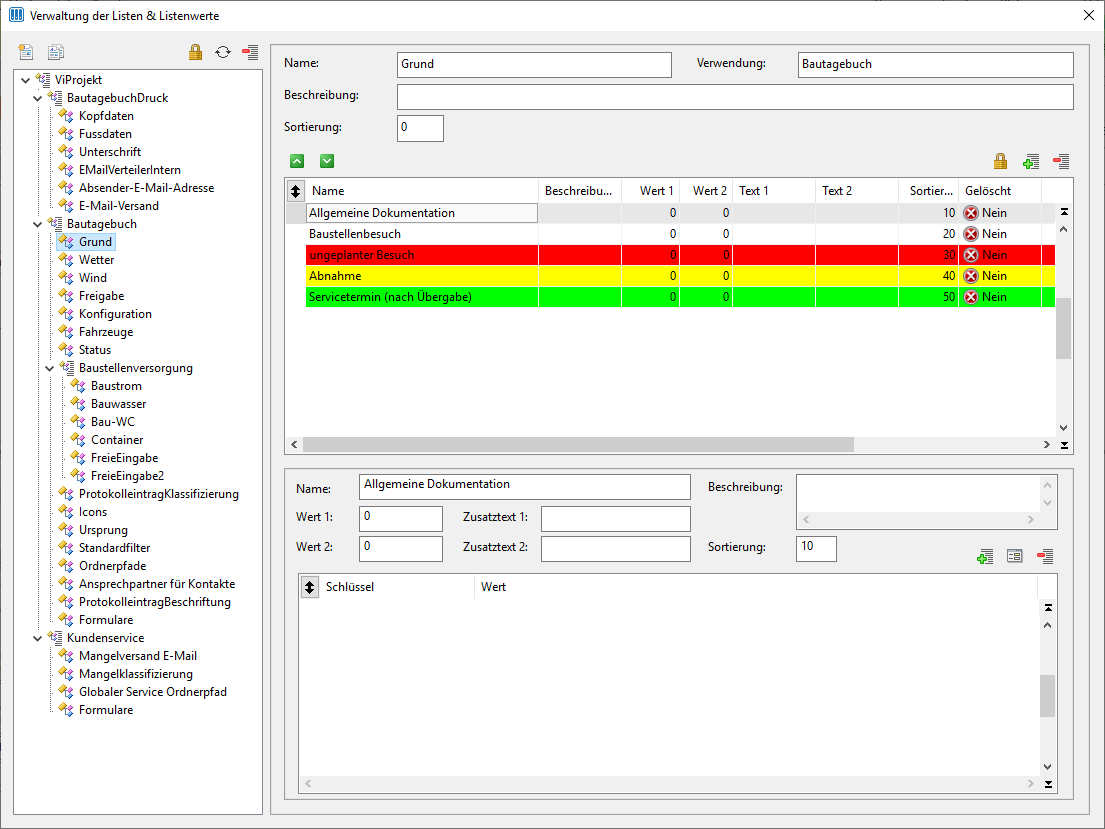The image size is (1105, 829).
Task: Click the top Sortierung field showing 0
Action: click(x=420, y=128)
